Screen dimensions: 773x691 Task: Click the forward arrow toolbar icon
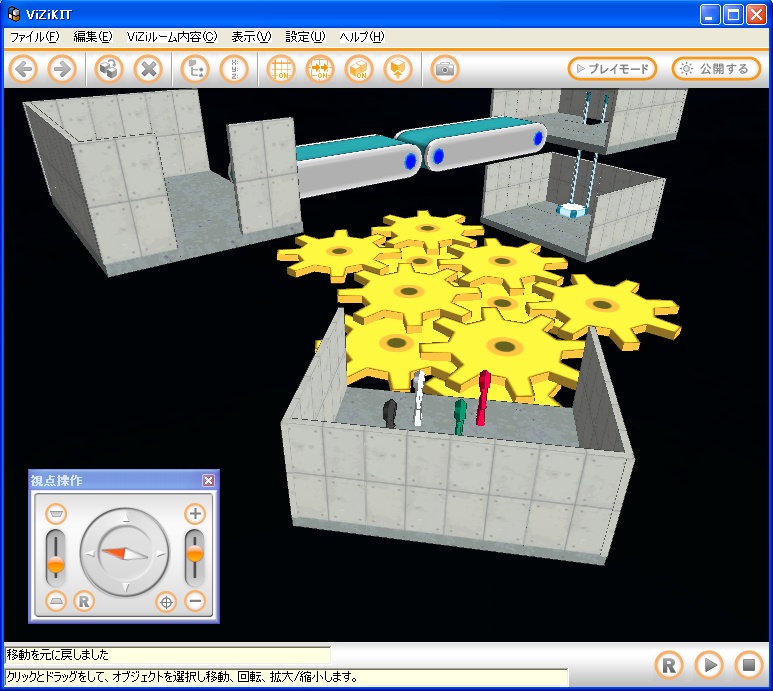tap(62, 69)
